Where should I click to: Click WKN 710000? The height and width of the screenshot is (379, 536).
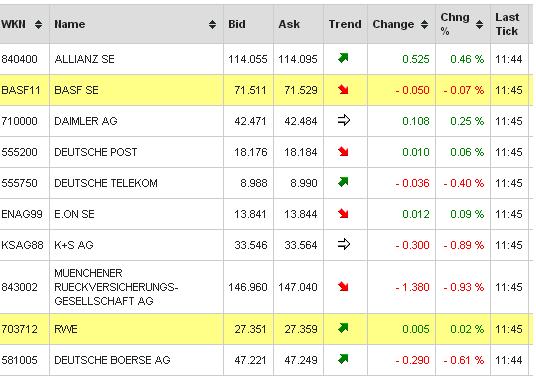(19, 121)
